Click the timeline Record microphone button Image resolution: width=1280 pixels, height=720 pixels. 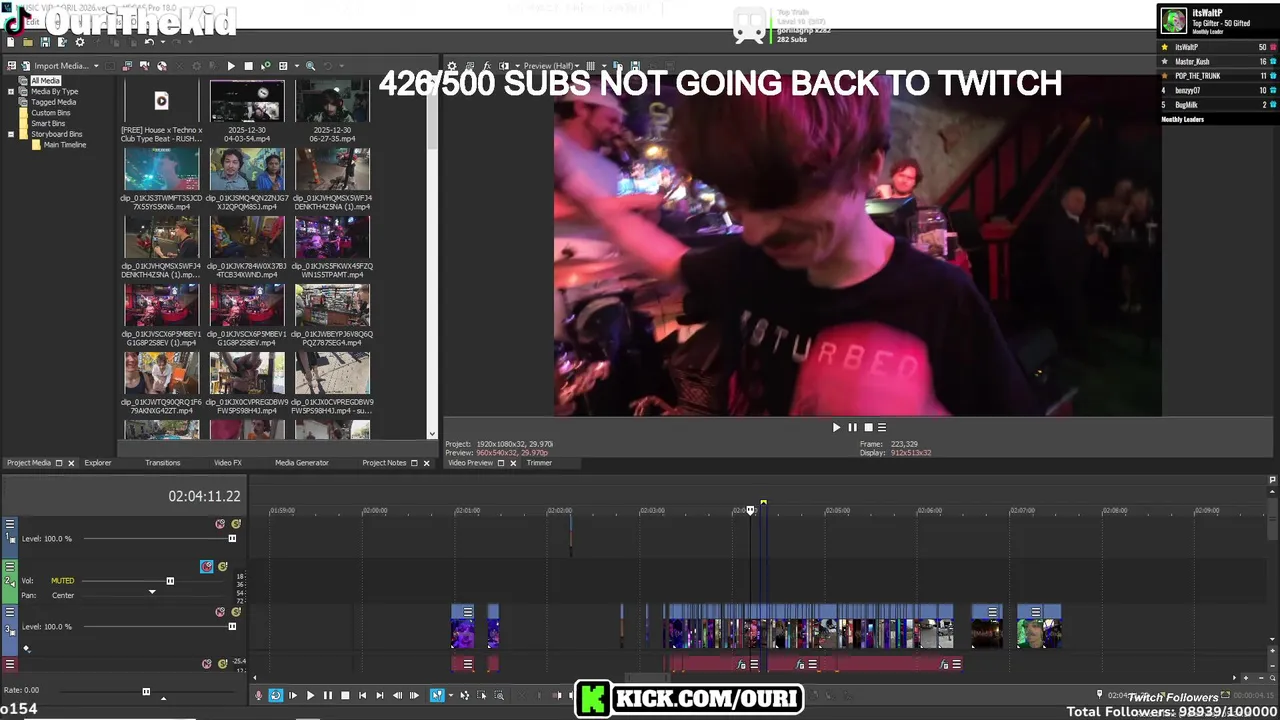[259, 695]
